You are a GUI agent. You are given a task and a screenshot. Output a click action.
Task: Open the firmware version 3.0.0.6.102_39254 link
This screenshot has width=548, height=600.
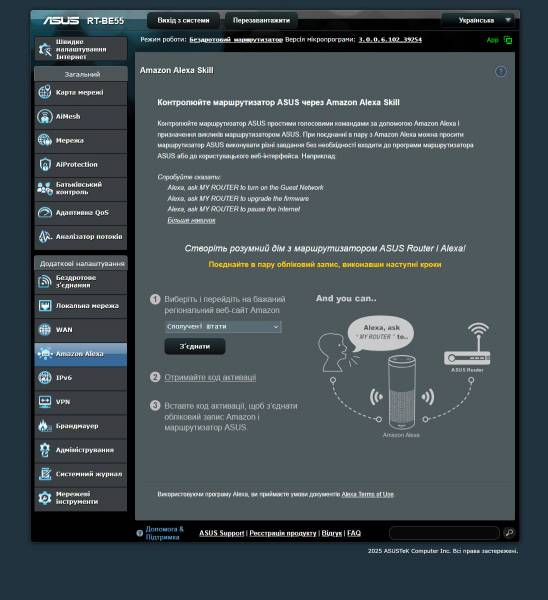390,39
